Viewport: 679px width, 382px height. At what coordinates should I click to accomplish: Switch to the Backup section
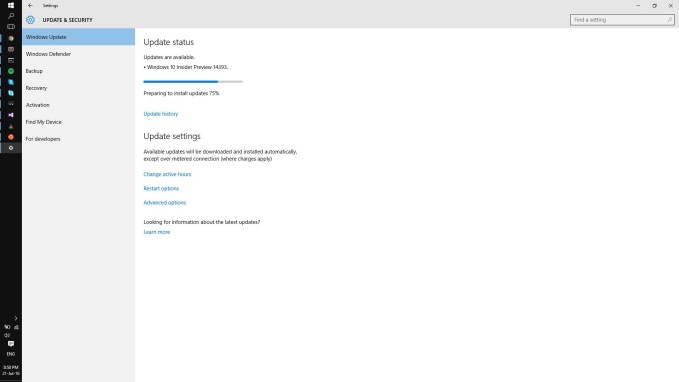(78, 71)
